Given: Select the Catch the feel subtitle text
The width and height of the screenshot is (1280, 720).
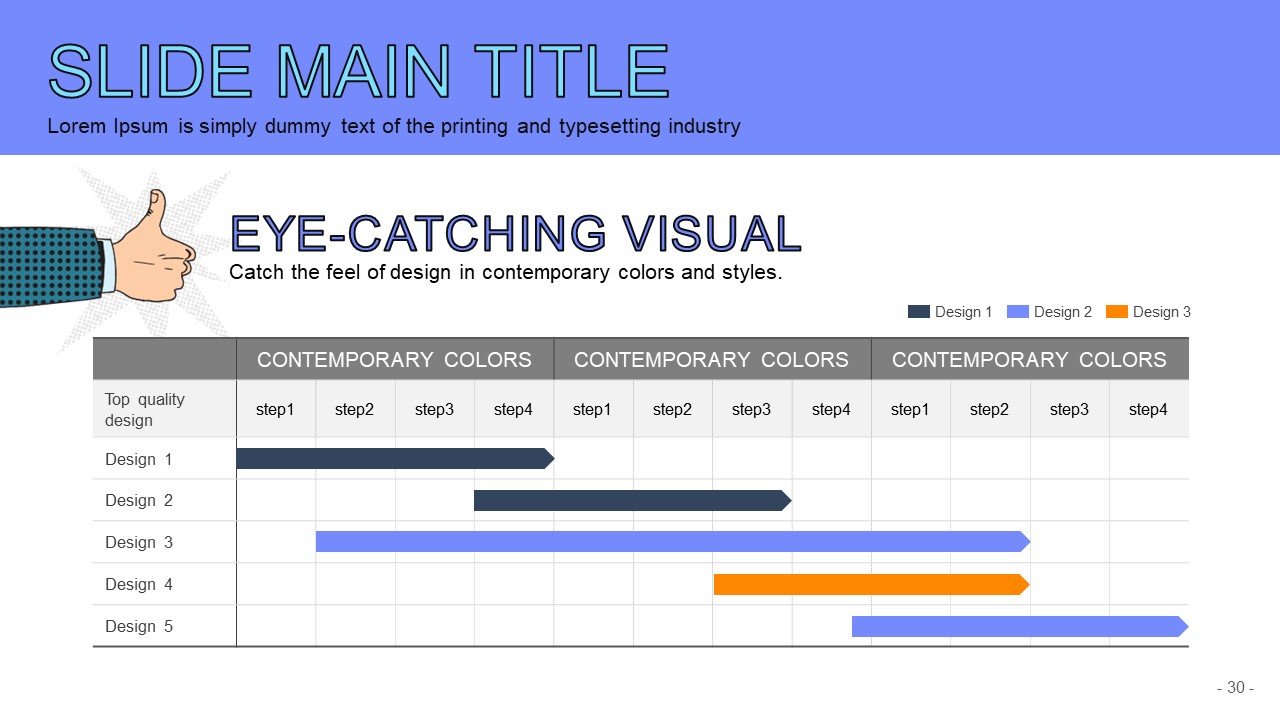Looking at the screenshot, I should tap(505, 272).
